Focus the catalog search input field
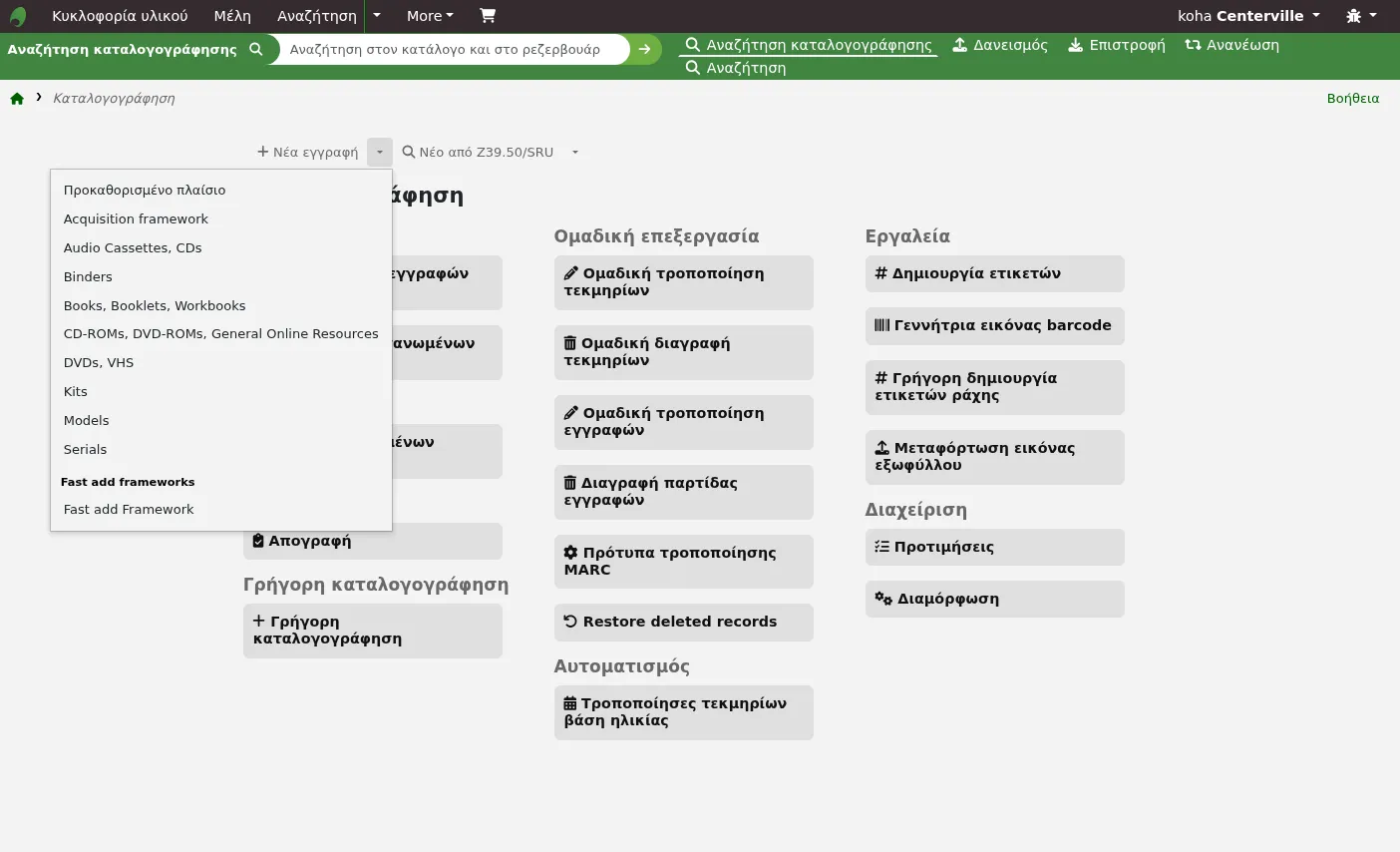Viewport: 1400px width, 852px height. pos(453,49)
